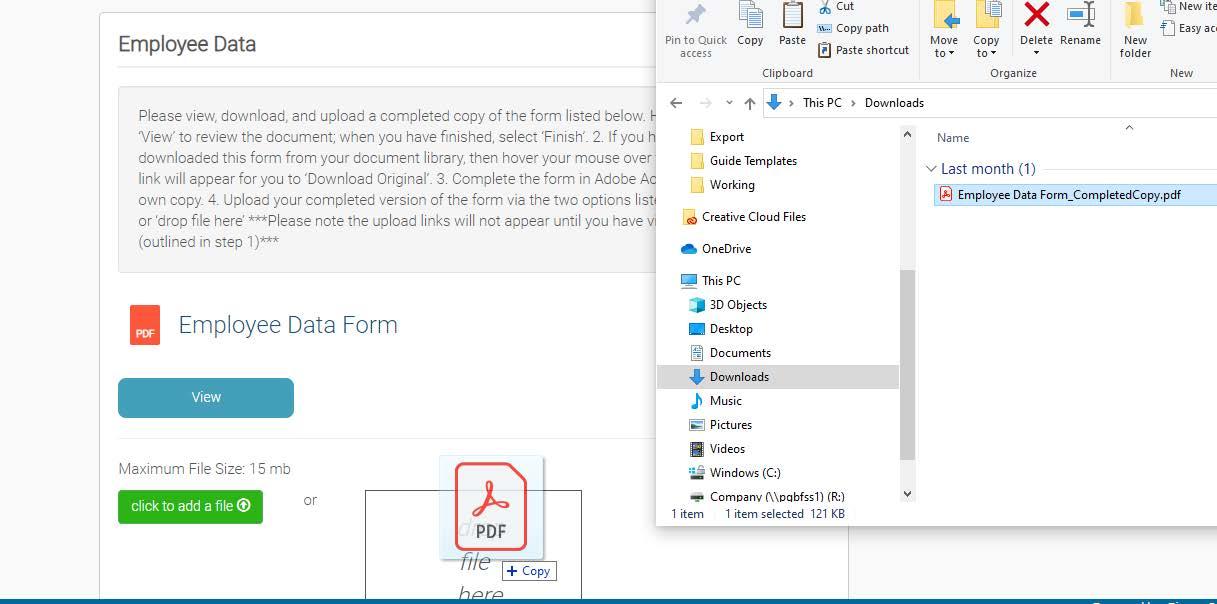Click This PC in address bar
This screenshot has width=1217, height=604.
pyautogui.click(x=822, y=102)
